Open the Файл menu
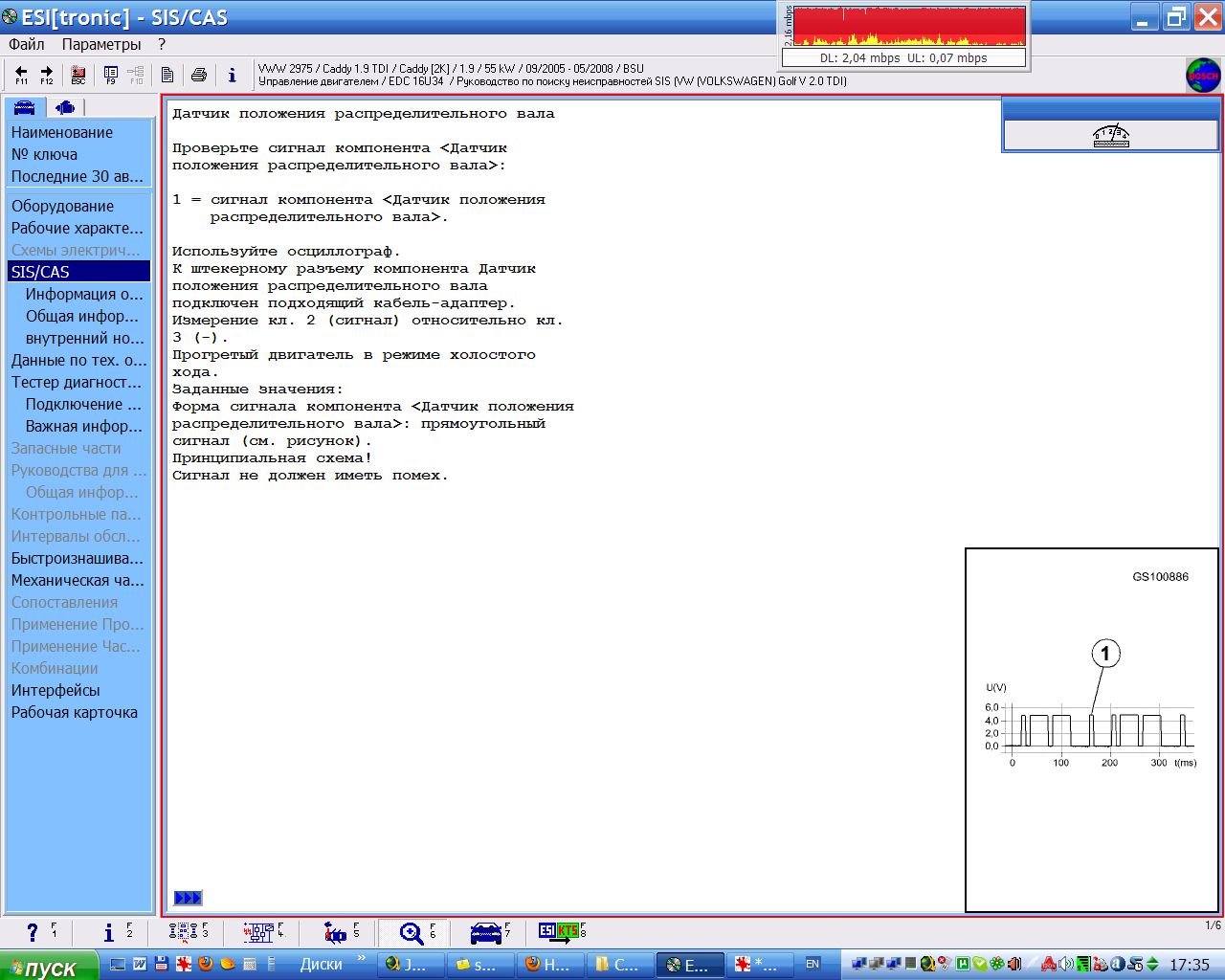 (x=27, y=44)
